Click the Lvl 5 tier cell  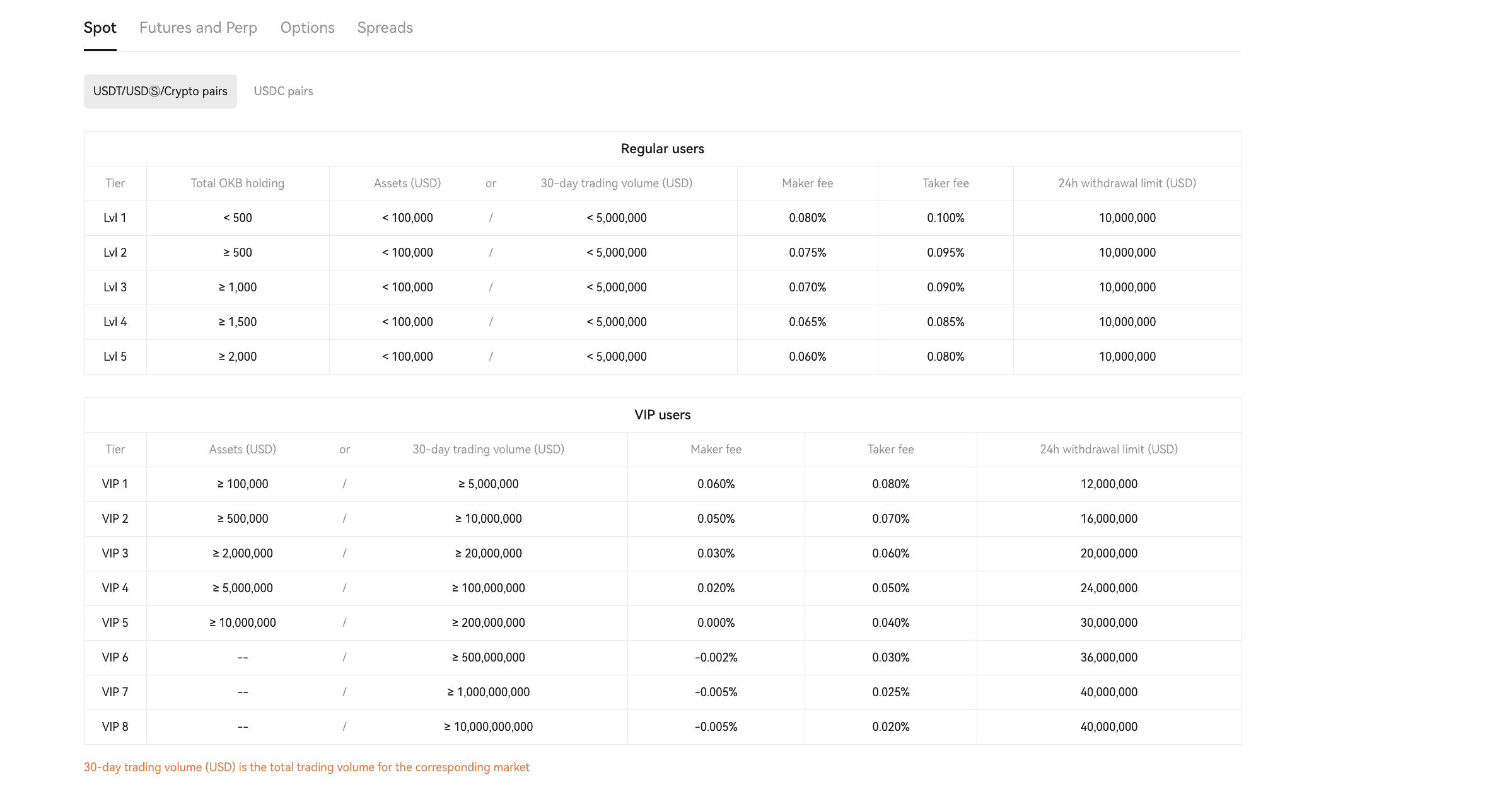[115, 357]
